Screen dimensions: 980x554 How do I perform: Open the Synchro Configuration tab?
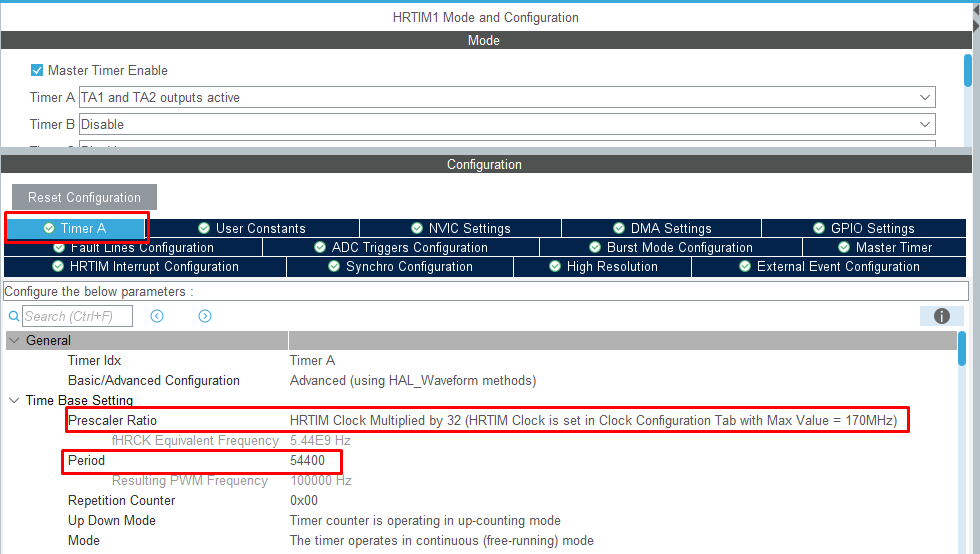click(400, 267)
